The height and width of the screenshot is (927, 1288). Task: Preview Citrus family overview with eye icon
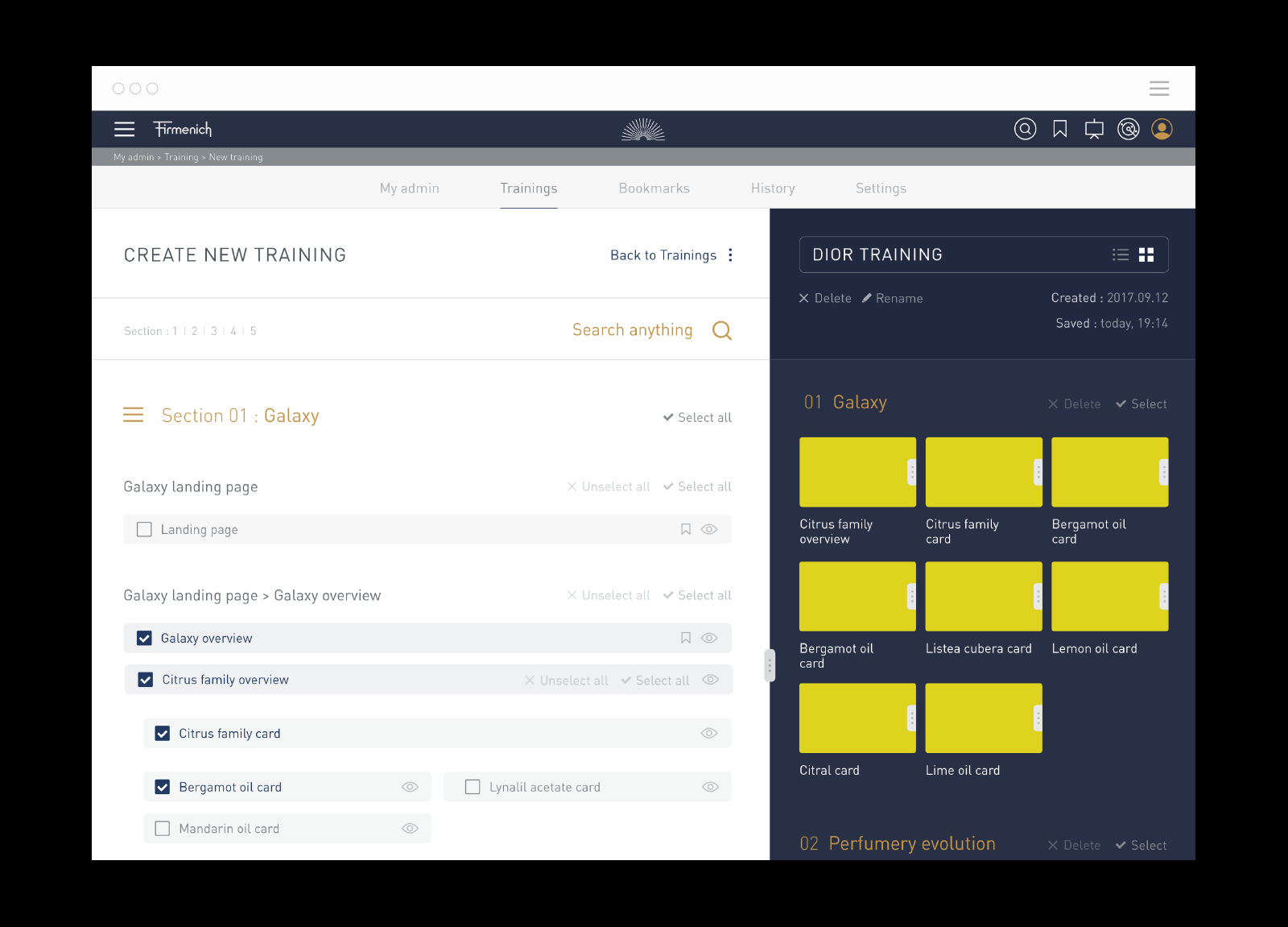pyautogui.click(x=710, y=680)
